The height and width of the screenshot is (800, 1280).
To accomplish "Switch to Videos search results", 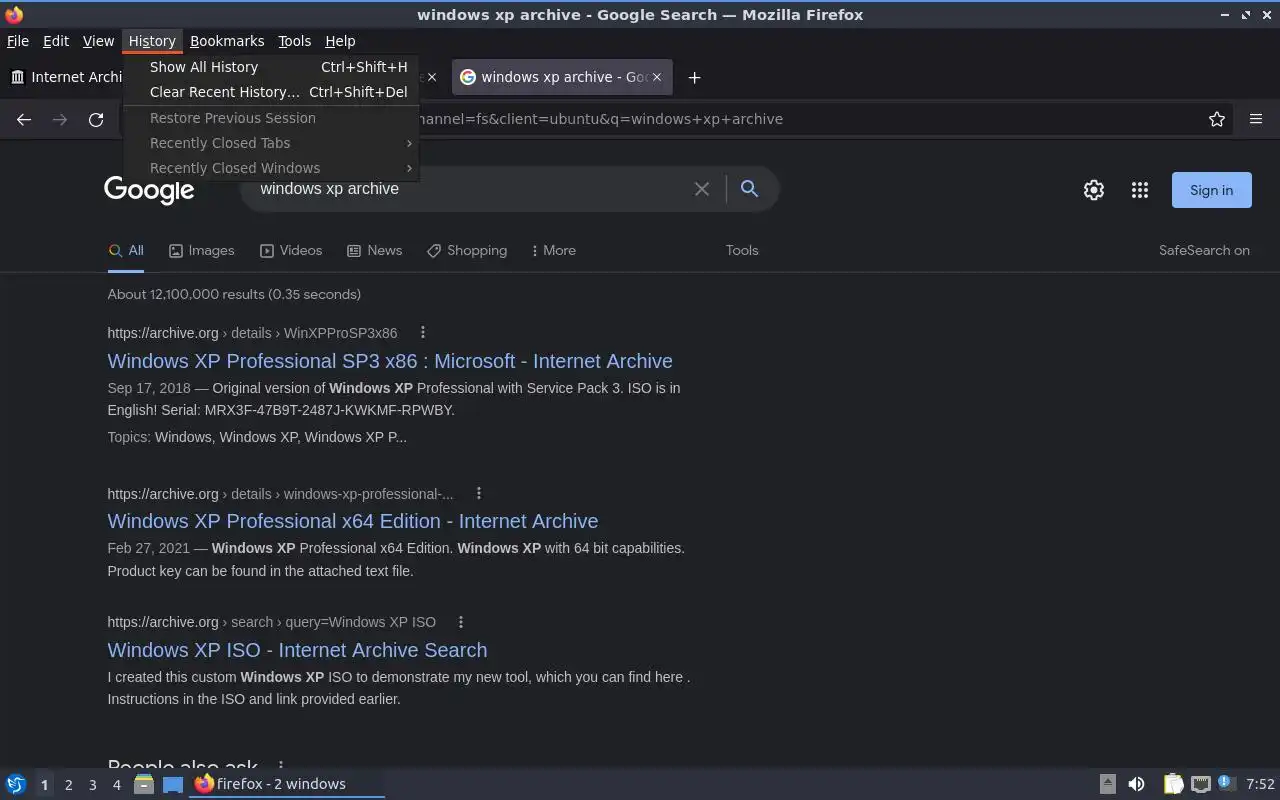I will (291, 250).
